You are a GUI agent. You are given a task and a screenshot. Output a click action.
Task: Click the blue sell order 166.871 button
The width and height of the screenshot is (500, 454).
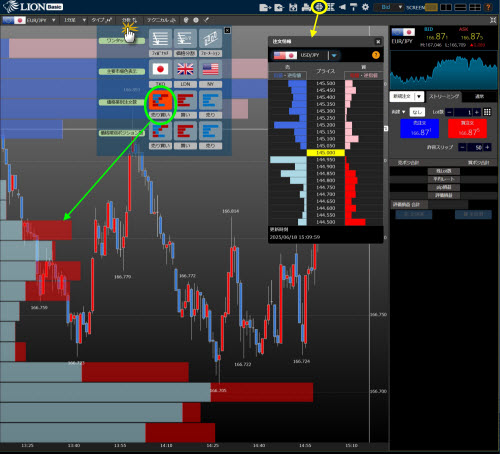pyautogui.click(x=420, y=128)
